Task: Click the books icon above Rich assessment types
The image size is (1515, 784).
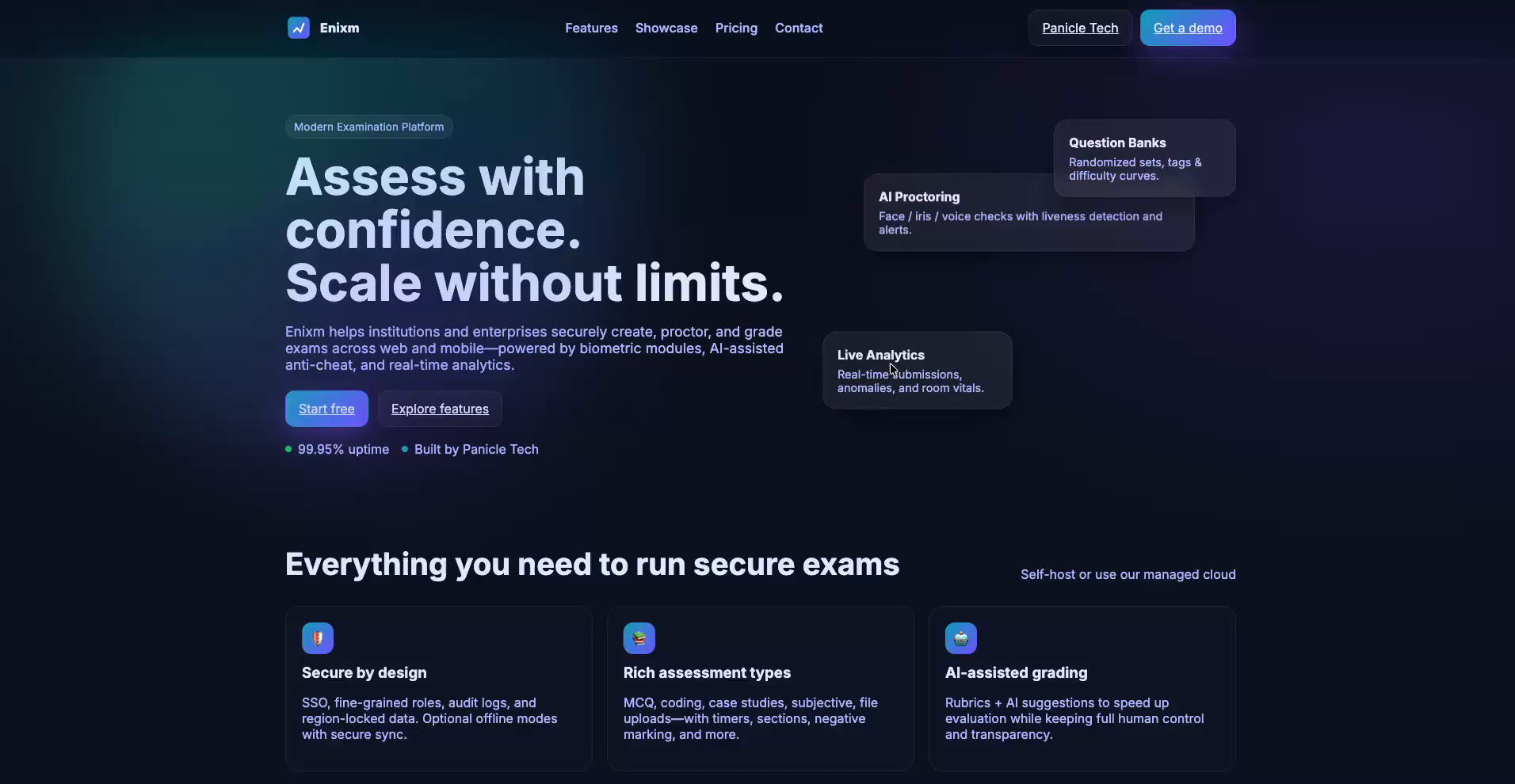Action: coord(639,637)
